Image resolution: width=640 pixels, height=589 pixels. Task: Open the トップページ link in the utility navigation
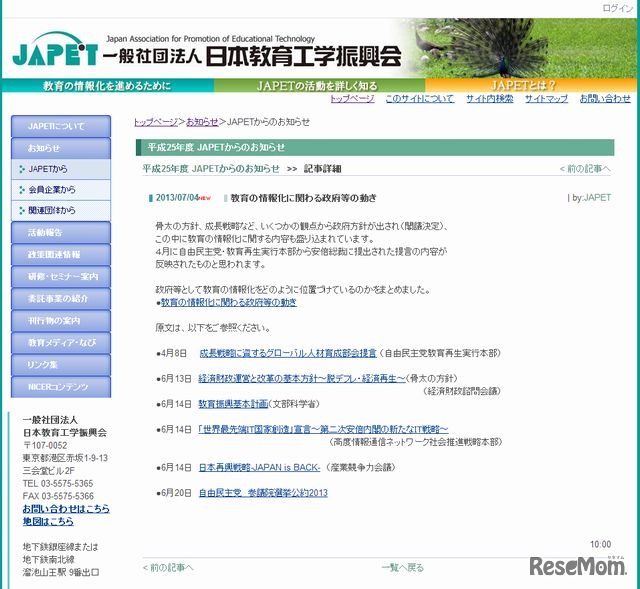(x=352, y=99)
